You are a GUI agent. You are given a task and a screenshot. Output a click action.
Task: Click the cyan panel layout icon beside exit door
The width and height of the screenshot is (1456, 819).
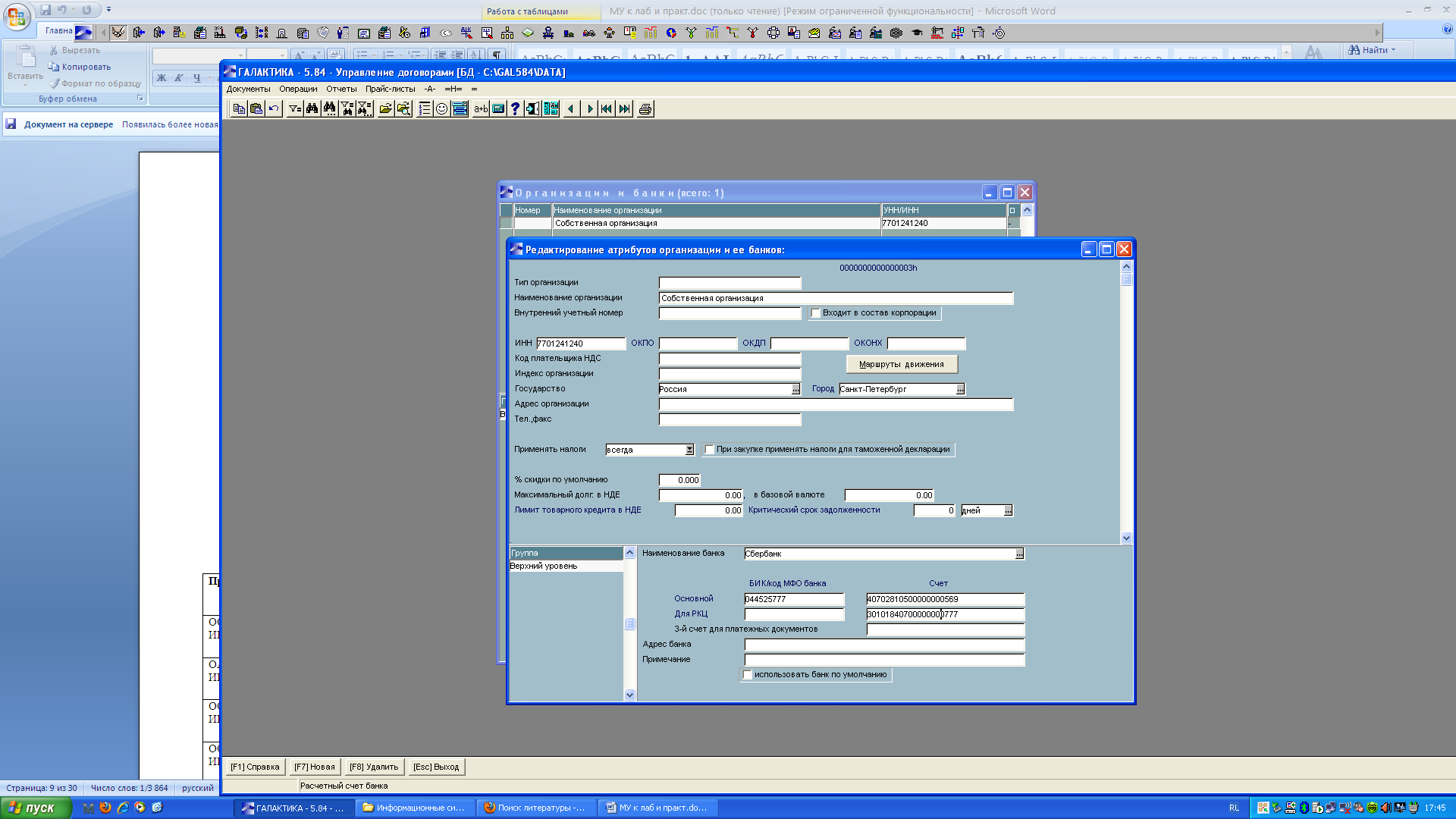pos(551,108)
